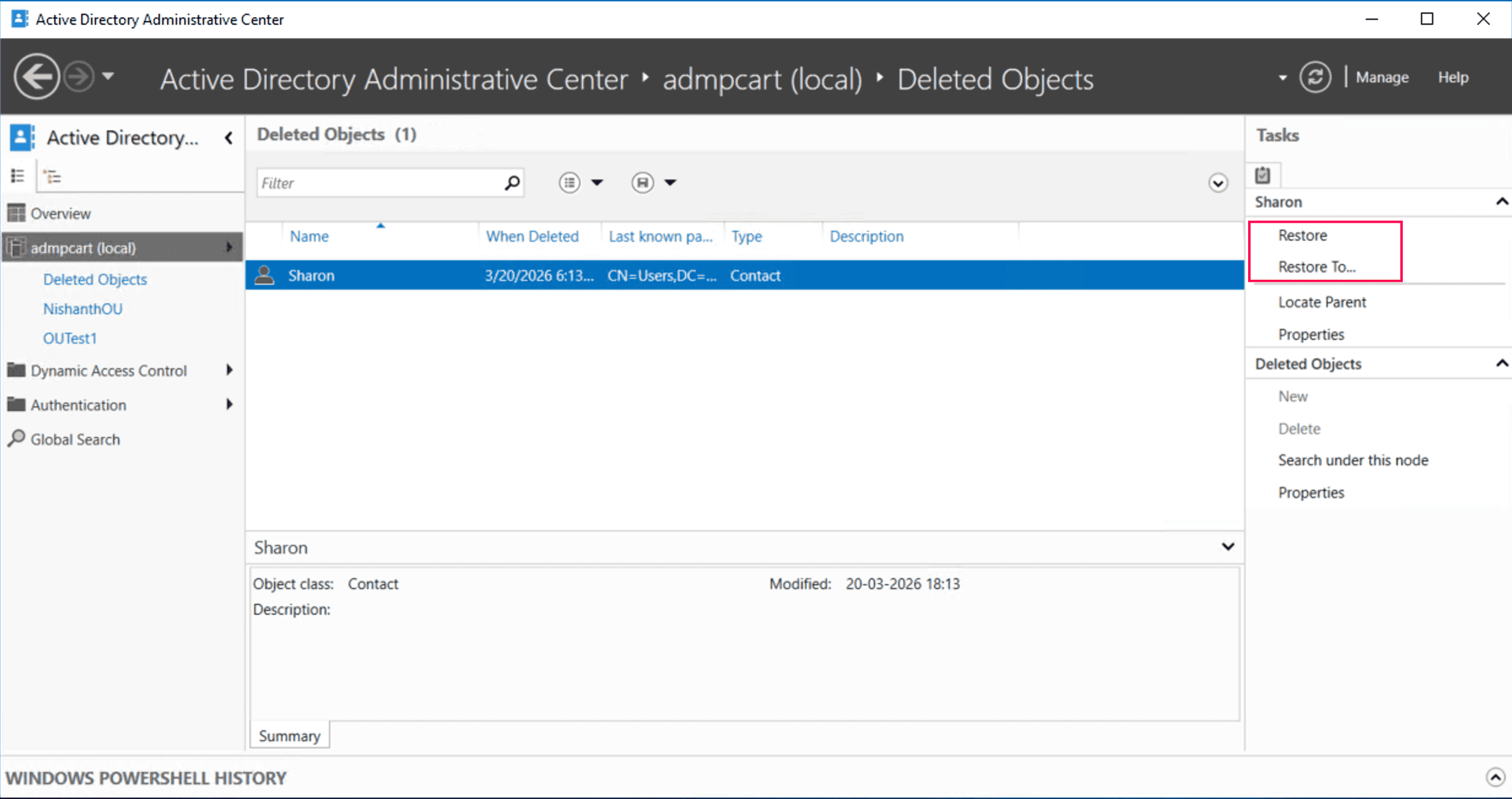Click the Tasks clipboard icon in the Tasks pane
This screenshot has height=799, width=1512.
[x=1263, y=174]
